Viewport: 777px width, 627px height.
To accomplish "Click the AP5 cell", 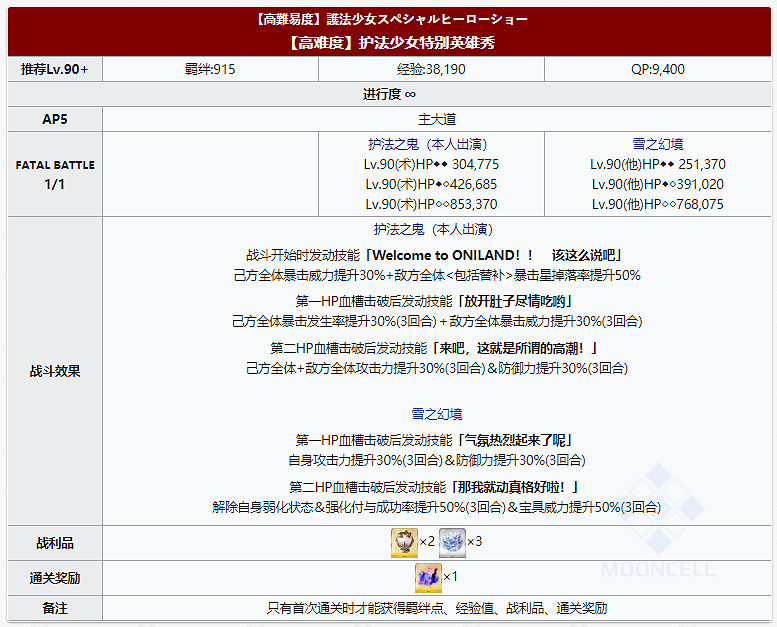I will (x=55, y=119).
